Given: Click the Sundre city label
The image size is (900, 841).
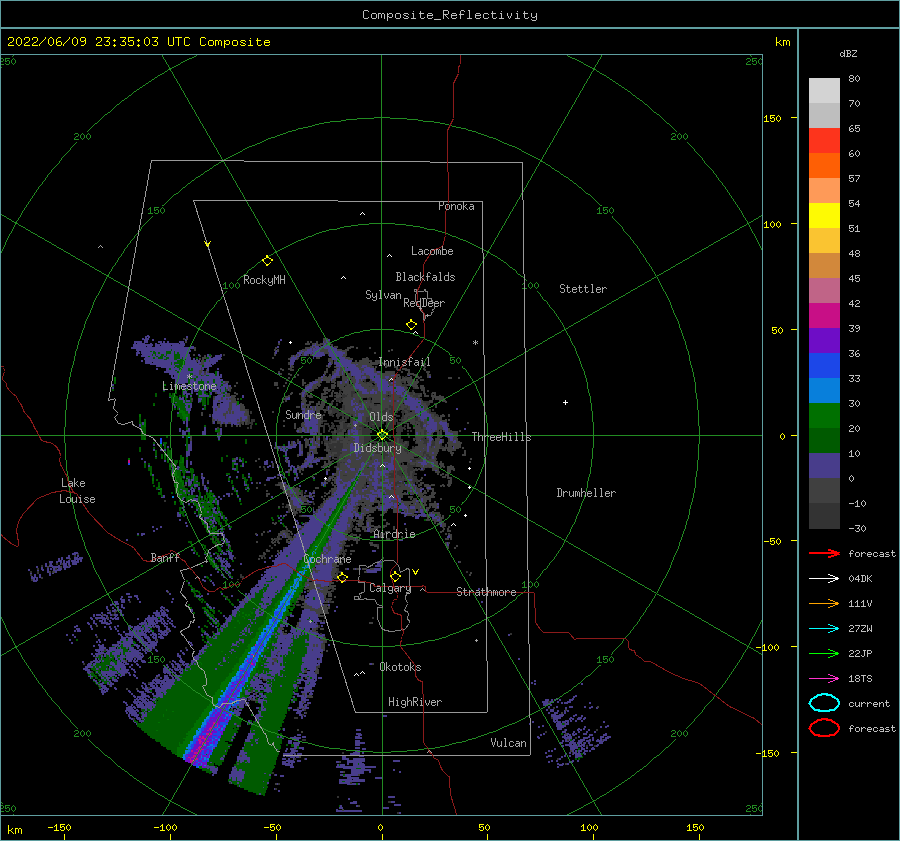Looking at the screenshot, I should [303, 414].
